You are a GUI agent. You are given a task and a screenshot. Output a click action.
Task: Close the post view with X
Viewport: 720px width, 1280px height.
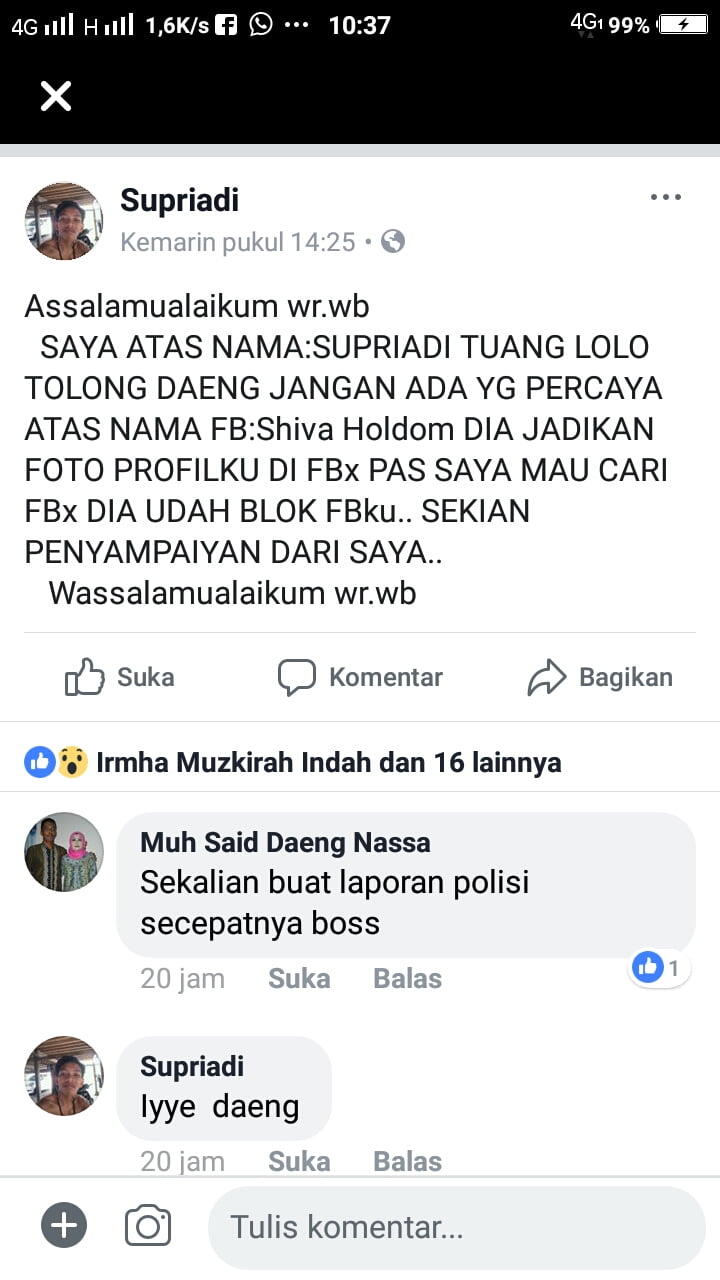point(56,96)
